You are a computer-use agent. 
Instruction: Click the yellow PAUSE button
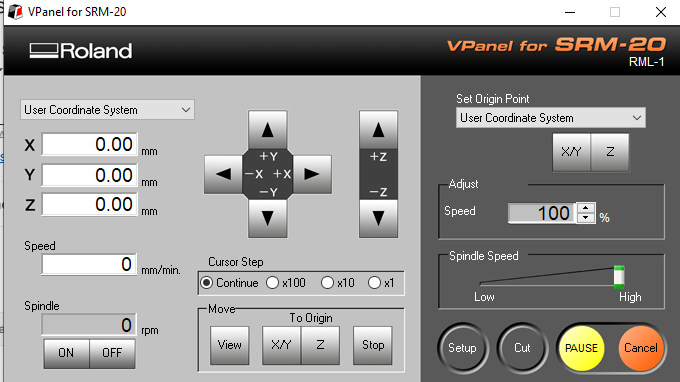(582, 348)
